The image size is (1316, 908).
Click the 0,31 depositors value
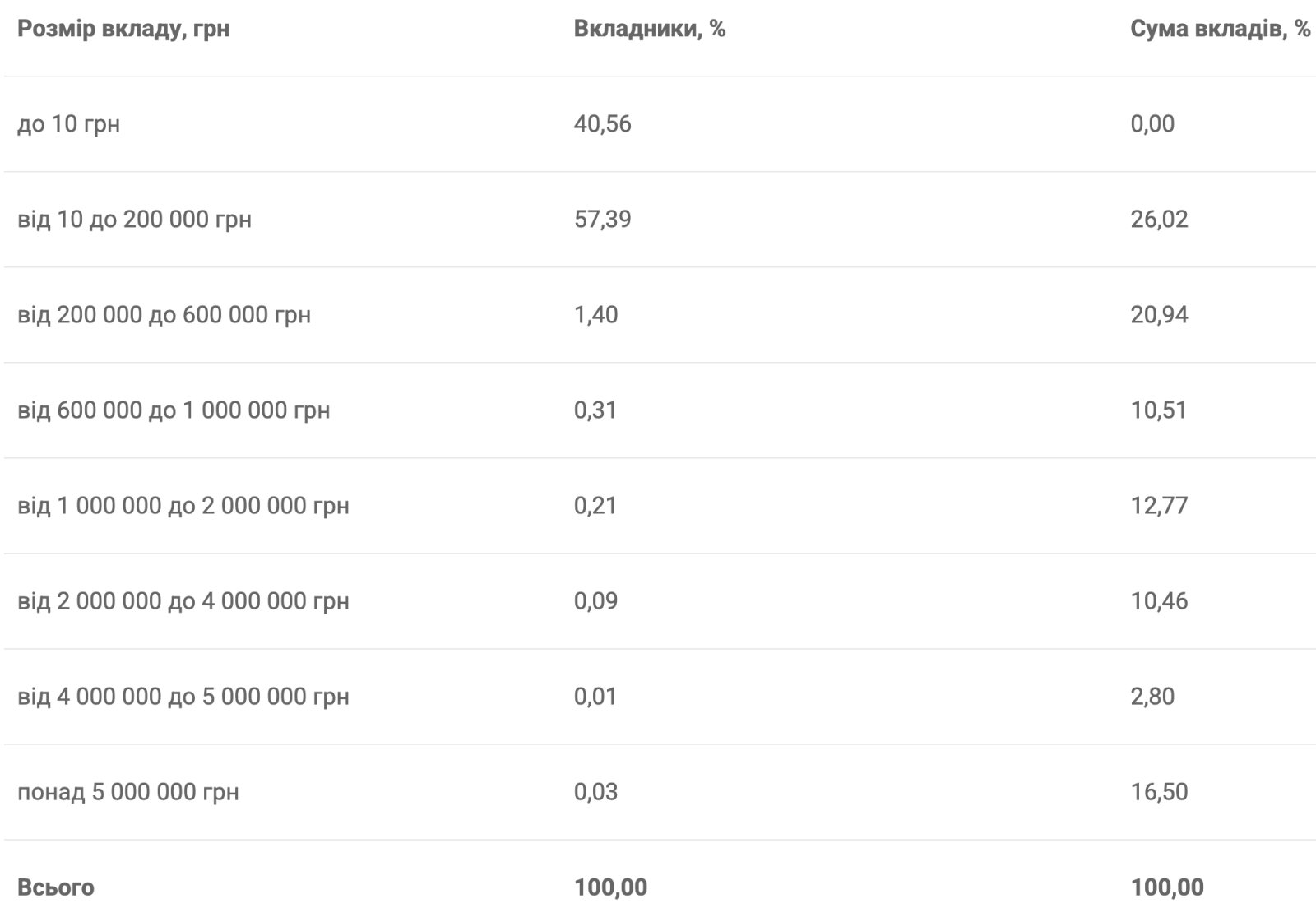pos(595,410)
